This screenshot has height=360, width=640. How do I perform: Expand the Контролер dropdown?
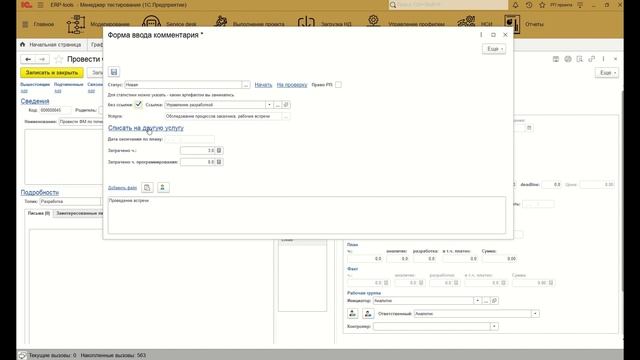pos(494,327)
